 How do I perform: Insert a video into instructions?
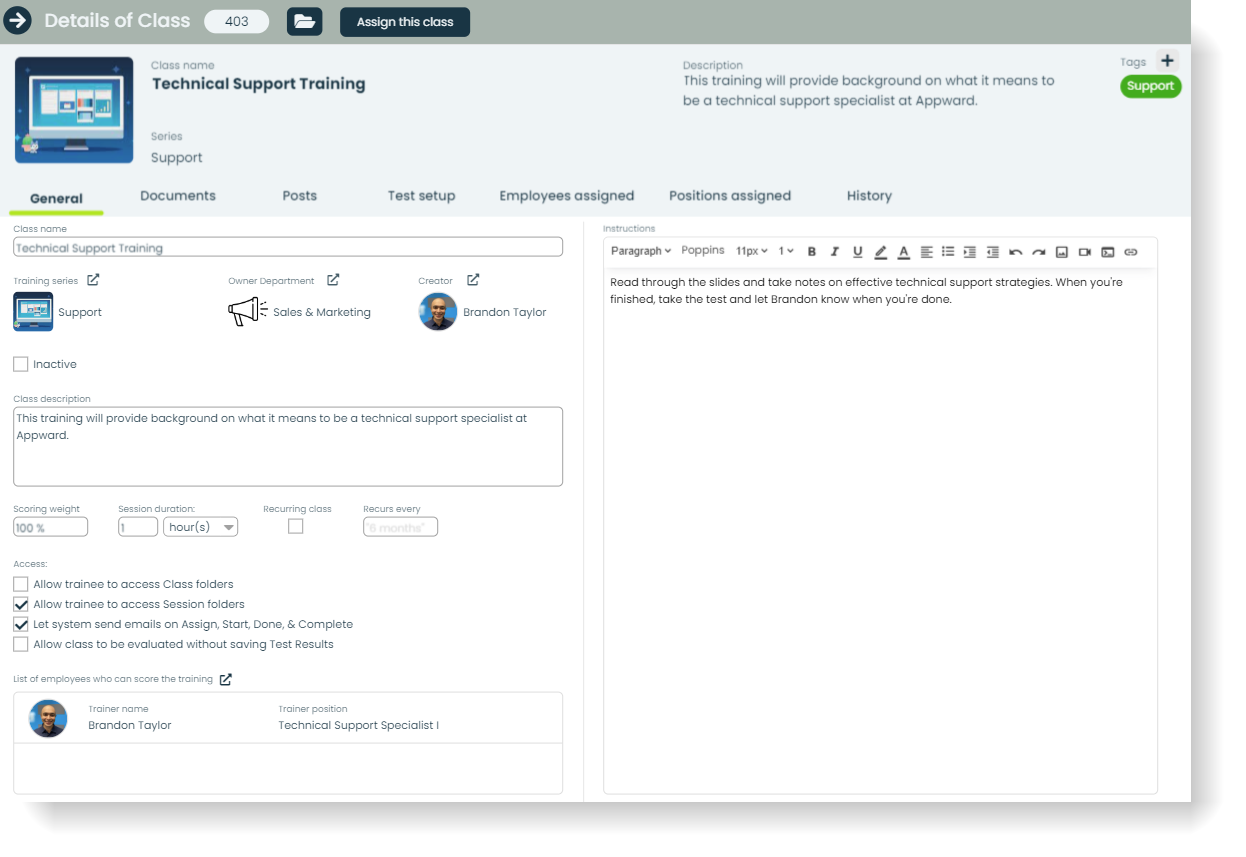(1085, 252)
